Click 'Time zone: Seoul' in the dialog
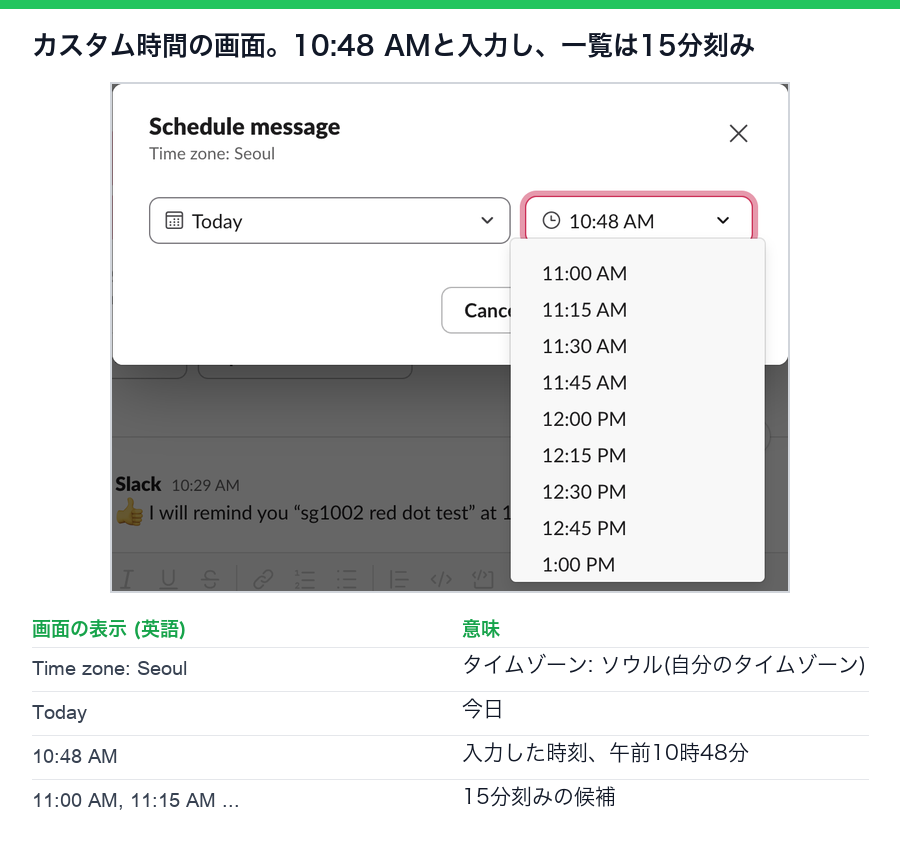The image size is (900, 861). click(x=212, y=154)
